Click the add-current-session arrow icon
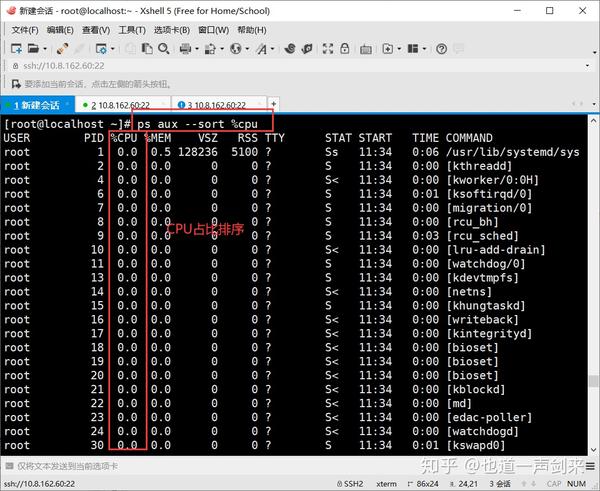600x491 pixels. (16, 83)
